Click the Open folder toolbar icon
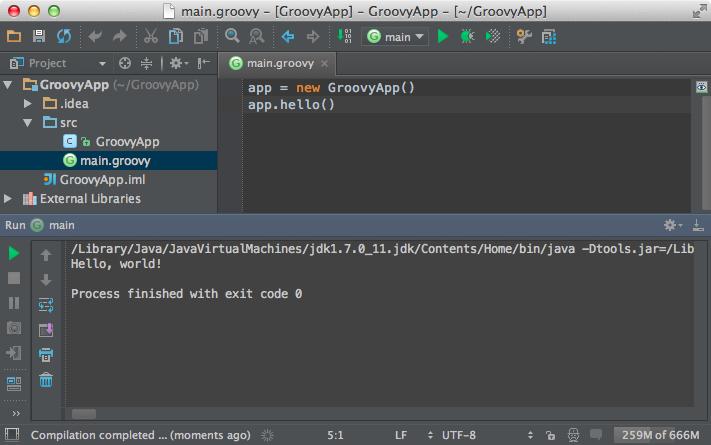 [x=14, y=36]
